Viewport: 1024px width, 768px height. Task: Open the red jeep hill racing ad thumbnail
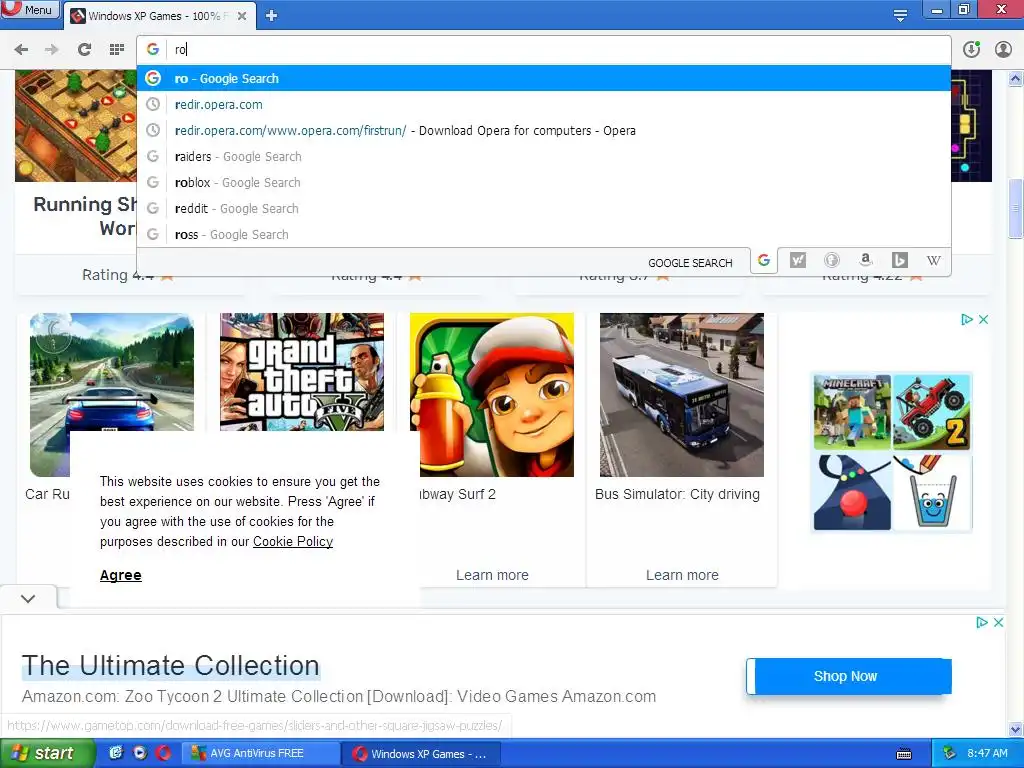pyautogui.click(x=932, y=411)
